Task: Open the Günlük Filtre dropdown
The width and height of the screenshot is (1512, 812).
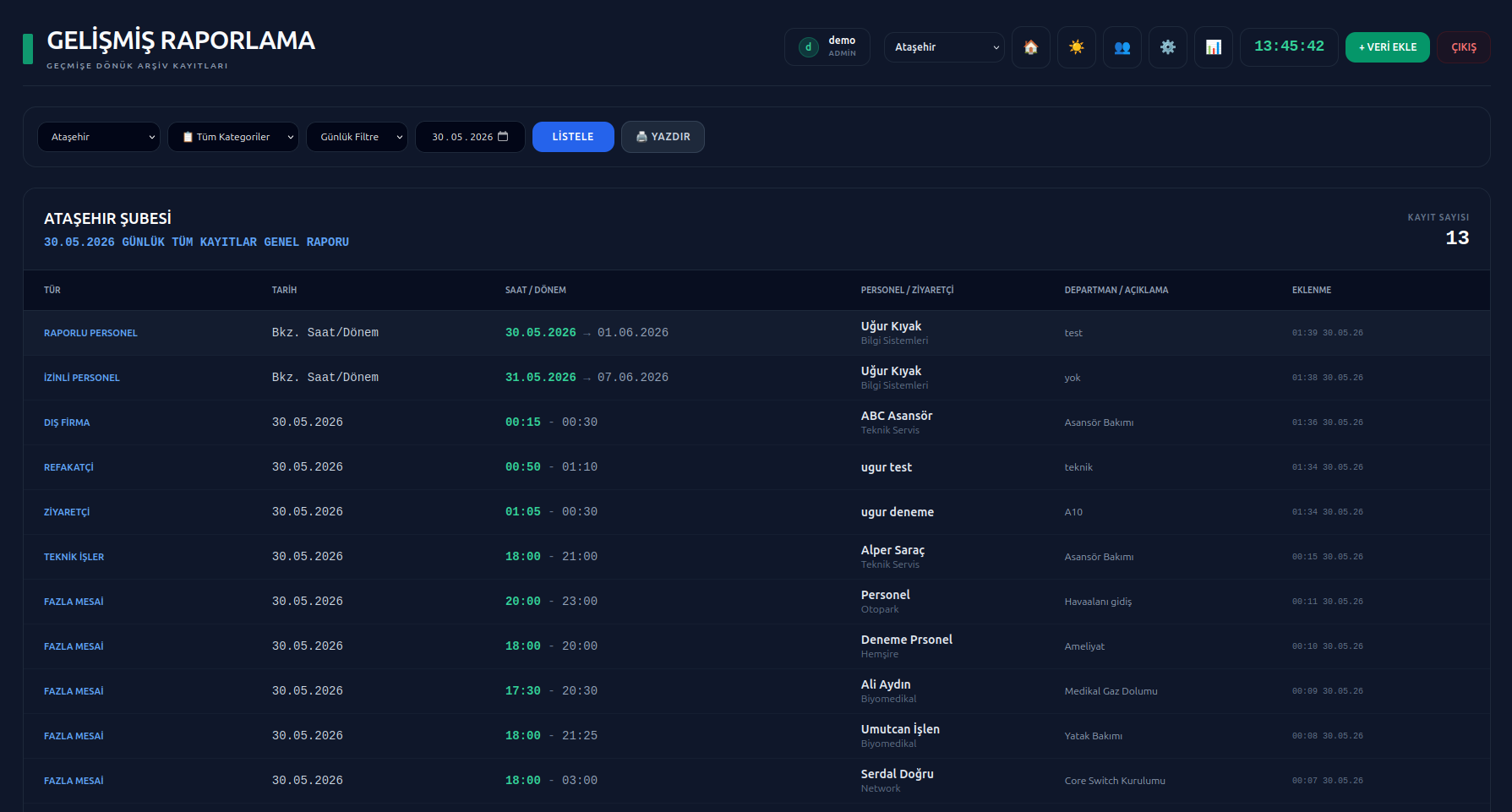Action: [x=357, y=137]
